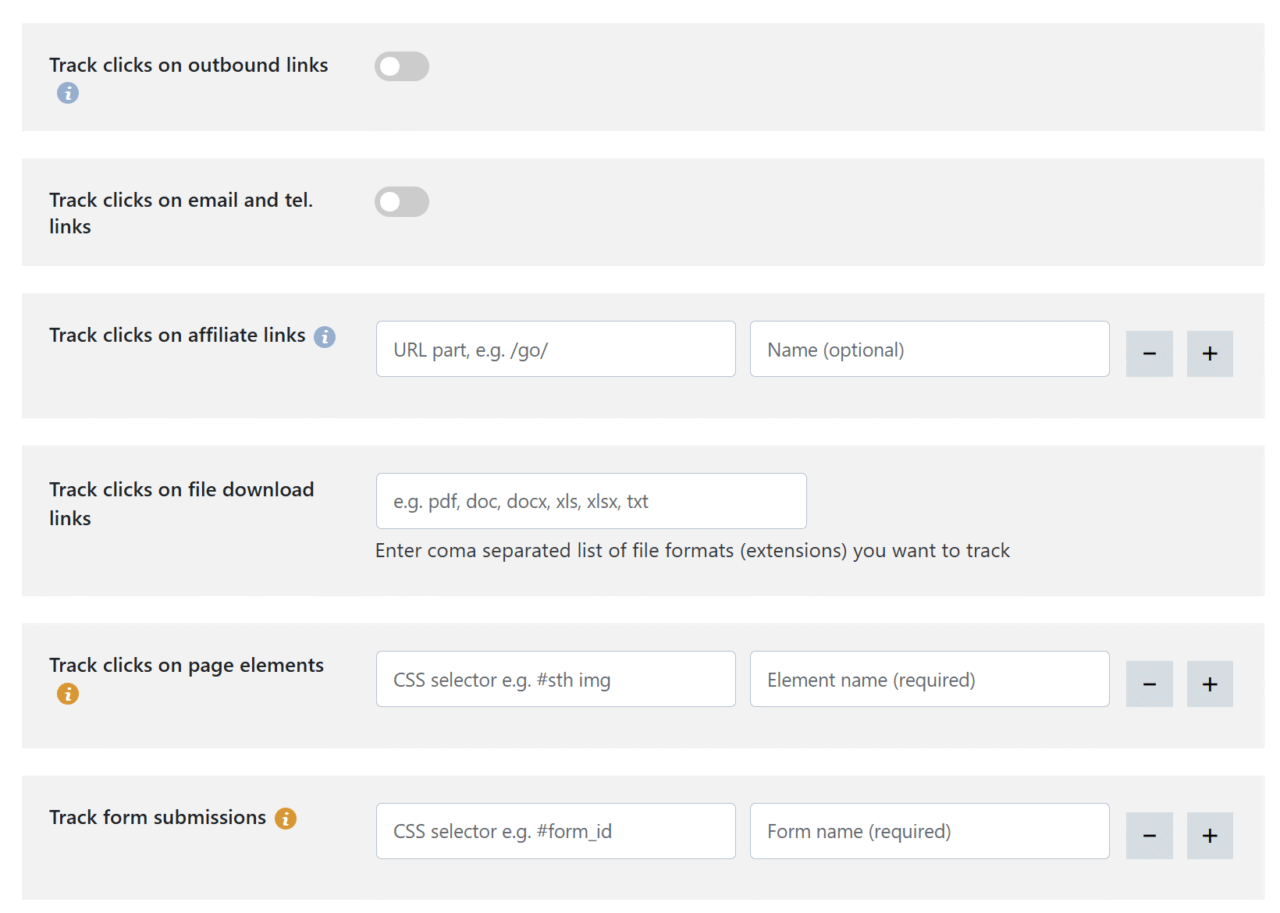Remove page element row with minus button

point(1149,684)
